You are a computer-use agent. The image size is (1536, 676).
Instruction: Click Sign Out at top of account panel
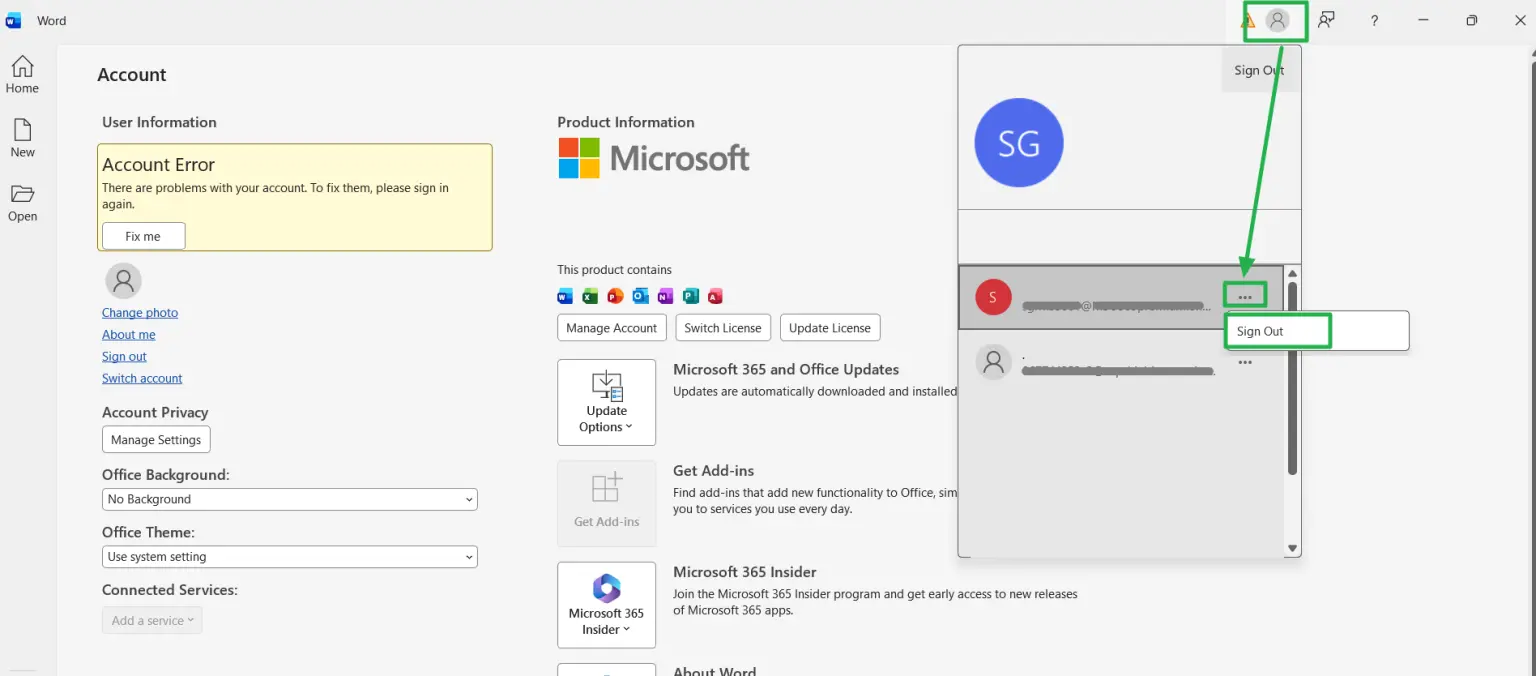[x=1259, y=70]
